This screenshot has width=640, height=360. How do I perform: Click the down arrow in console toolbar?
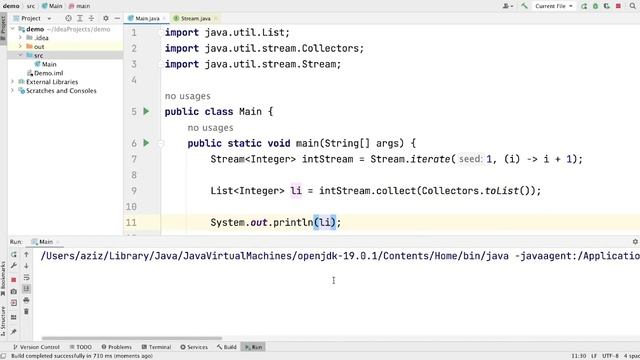coord(27,266)
